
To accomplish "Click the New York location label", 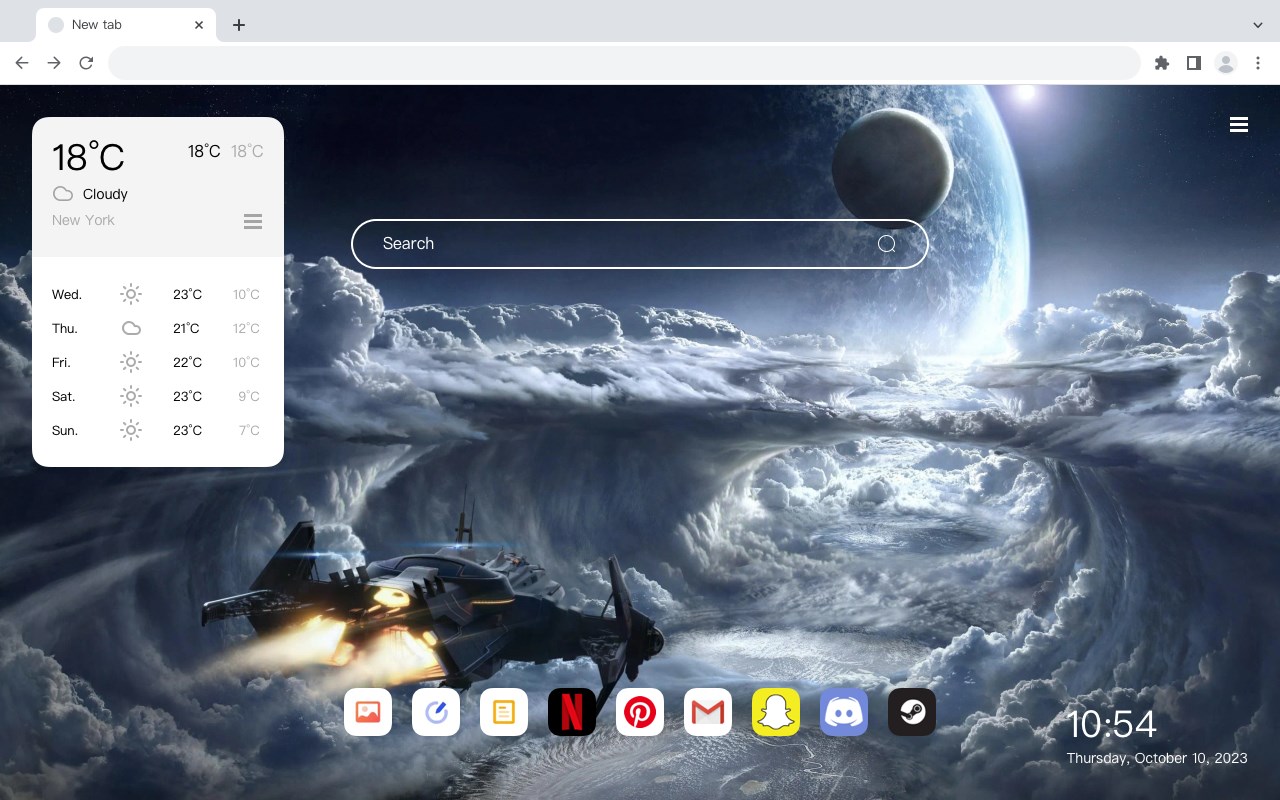I will tap(83, 220).
